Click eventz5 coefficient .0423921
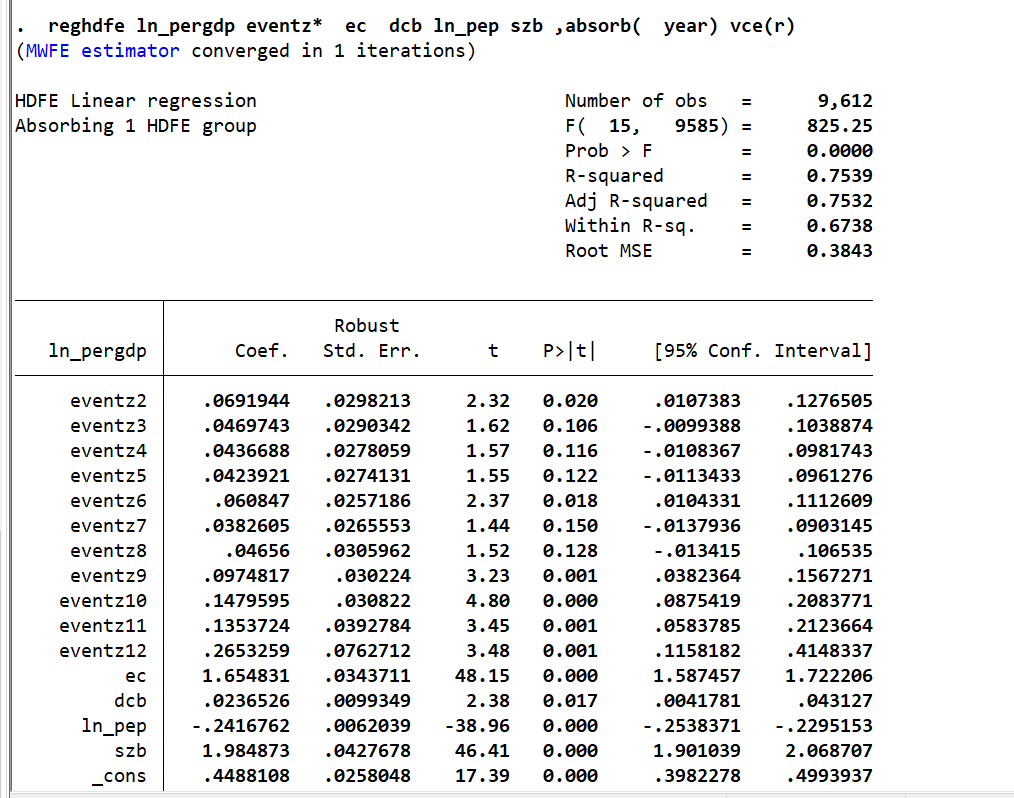The width and height of the screenshot is (1014, 798). pos(246,476)
